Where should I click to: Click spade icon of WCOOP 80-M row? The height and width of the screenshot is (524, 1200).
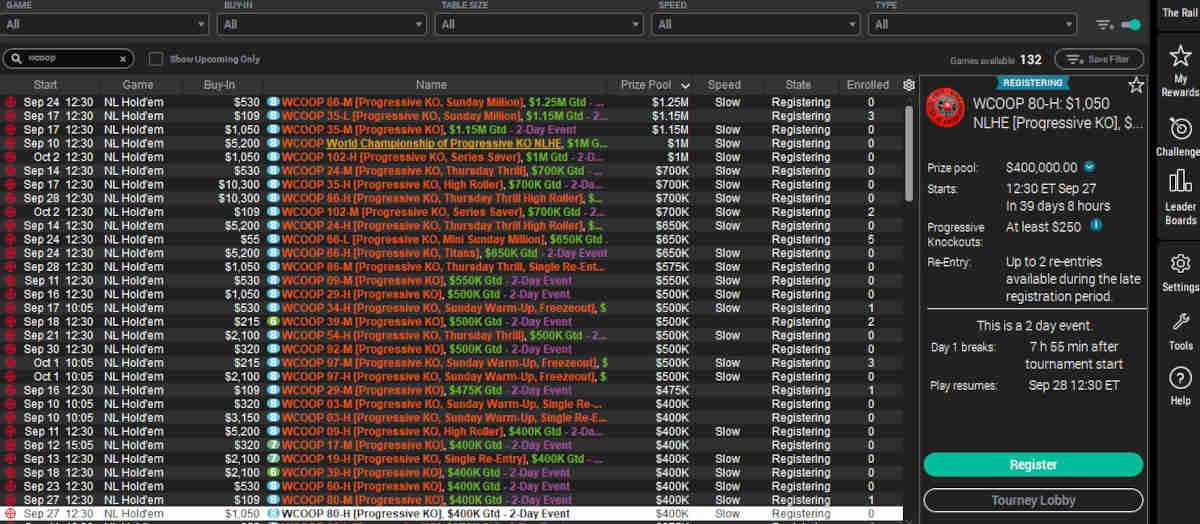(x=10, y=500)
